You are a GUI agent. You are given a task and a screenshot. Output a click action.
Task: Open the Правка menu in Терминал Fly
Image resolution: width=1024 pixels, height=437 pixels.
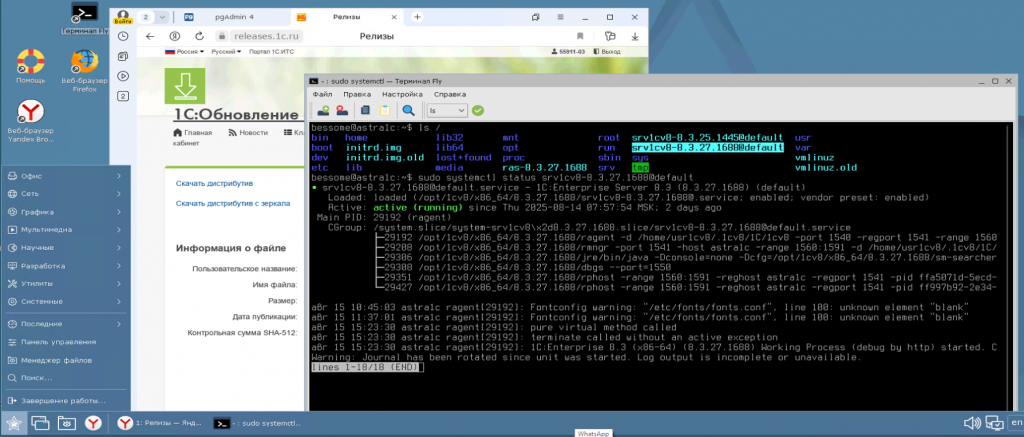point(357,94)
